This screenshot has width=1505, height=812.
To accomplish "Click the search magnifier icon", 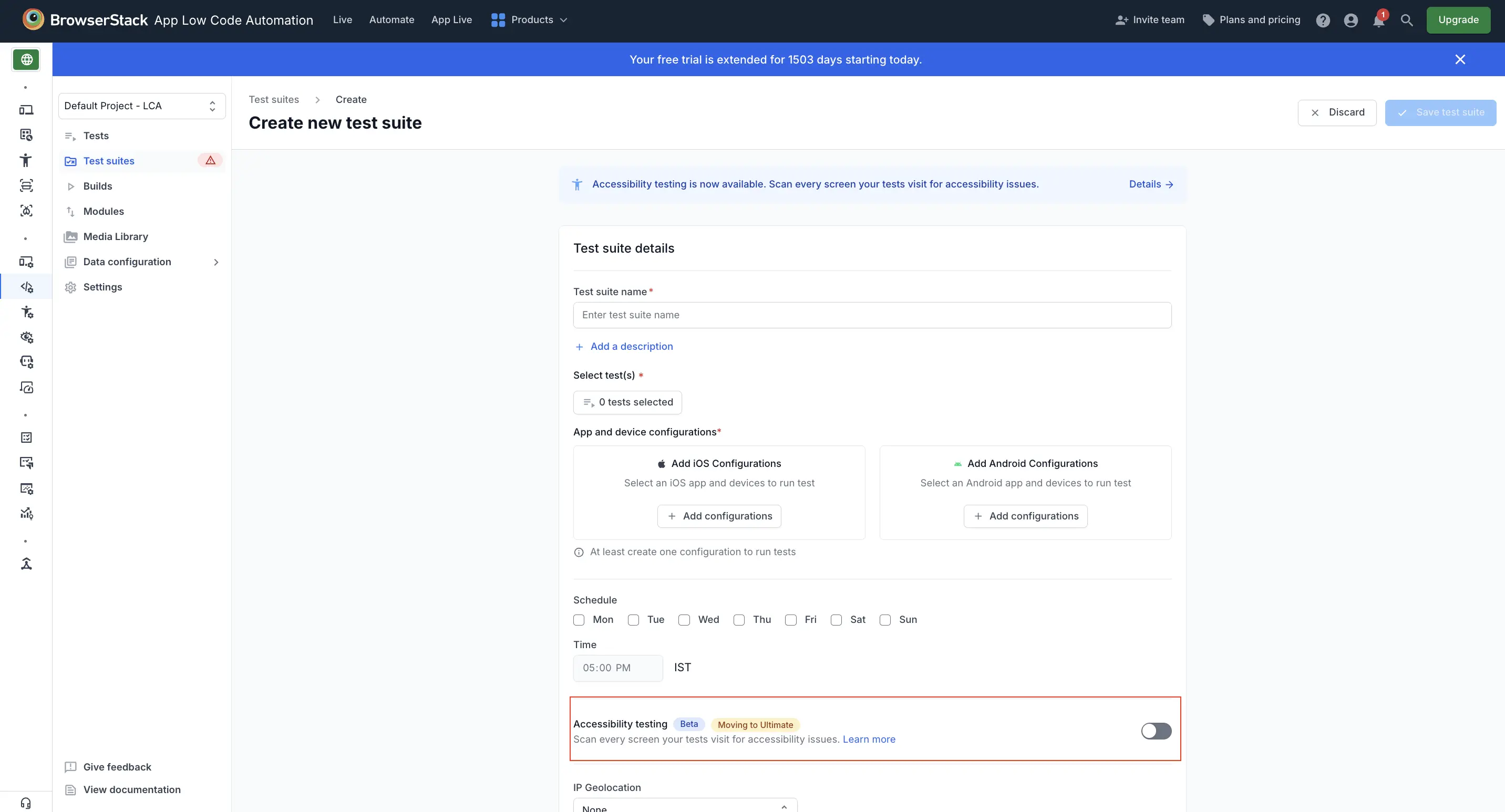I will pos(1407,20).
